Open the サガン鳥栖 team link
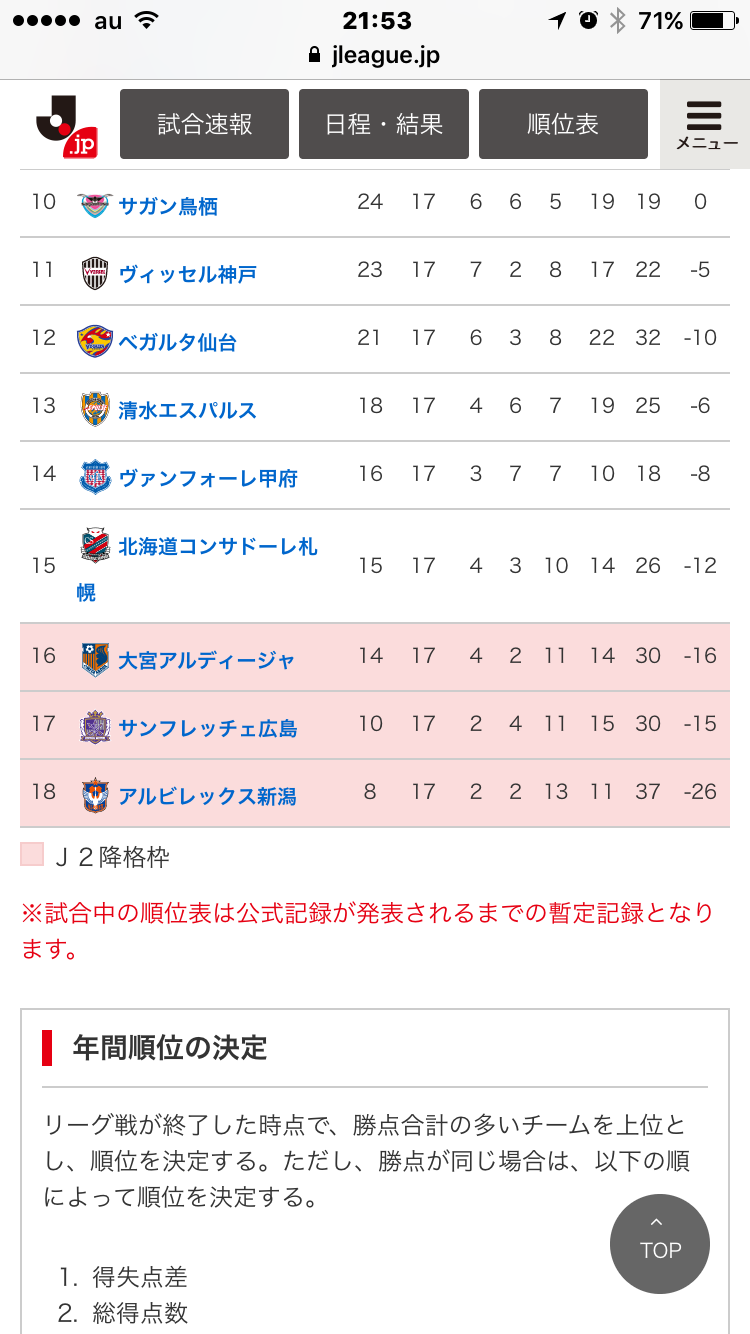This screenshot has height=1334, width=750. [168, 206]
